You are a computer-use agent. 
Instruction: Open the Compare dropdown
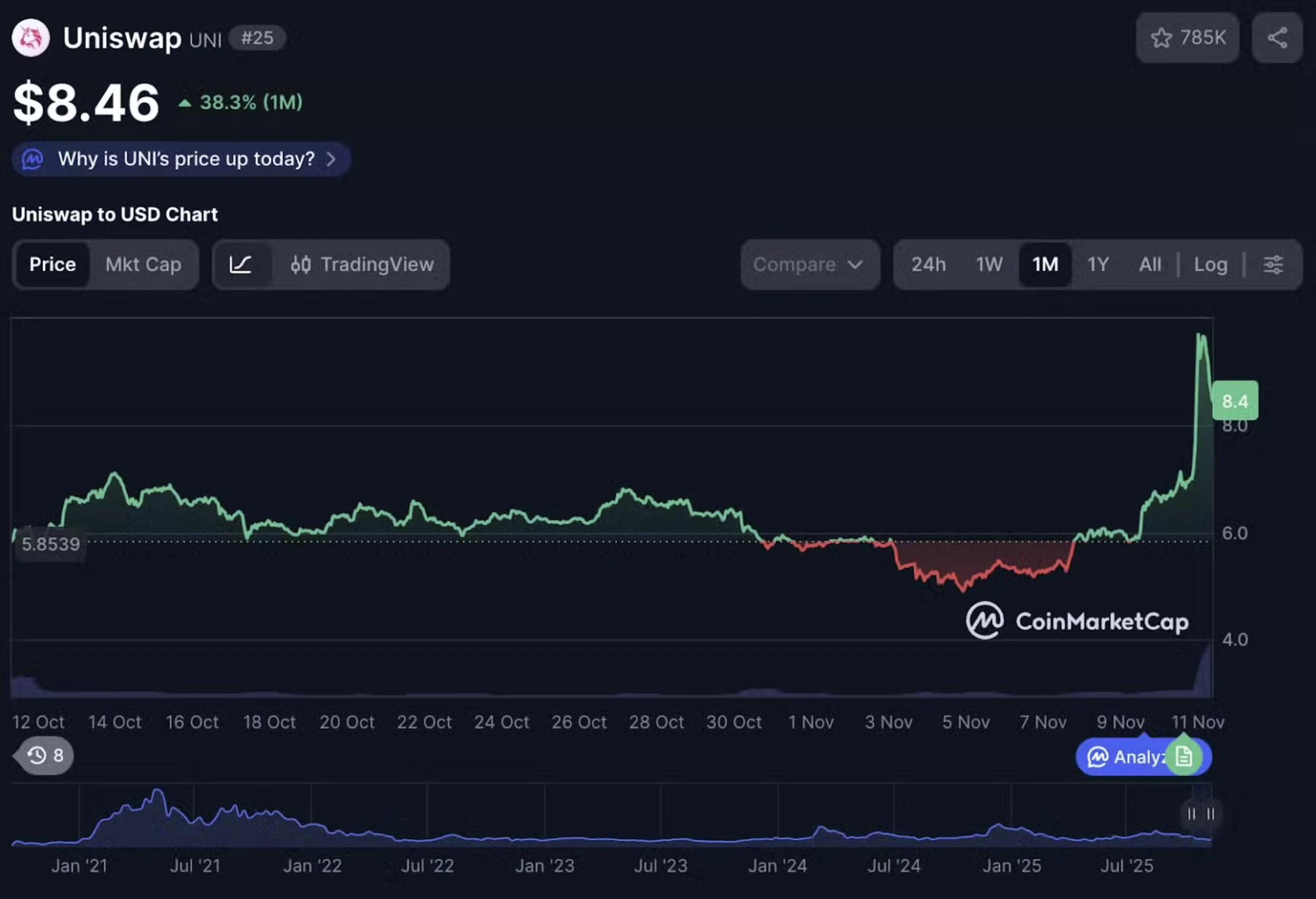pos(795,264)
